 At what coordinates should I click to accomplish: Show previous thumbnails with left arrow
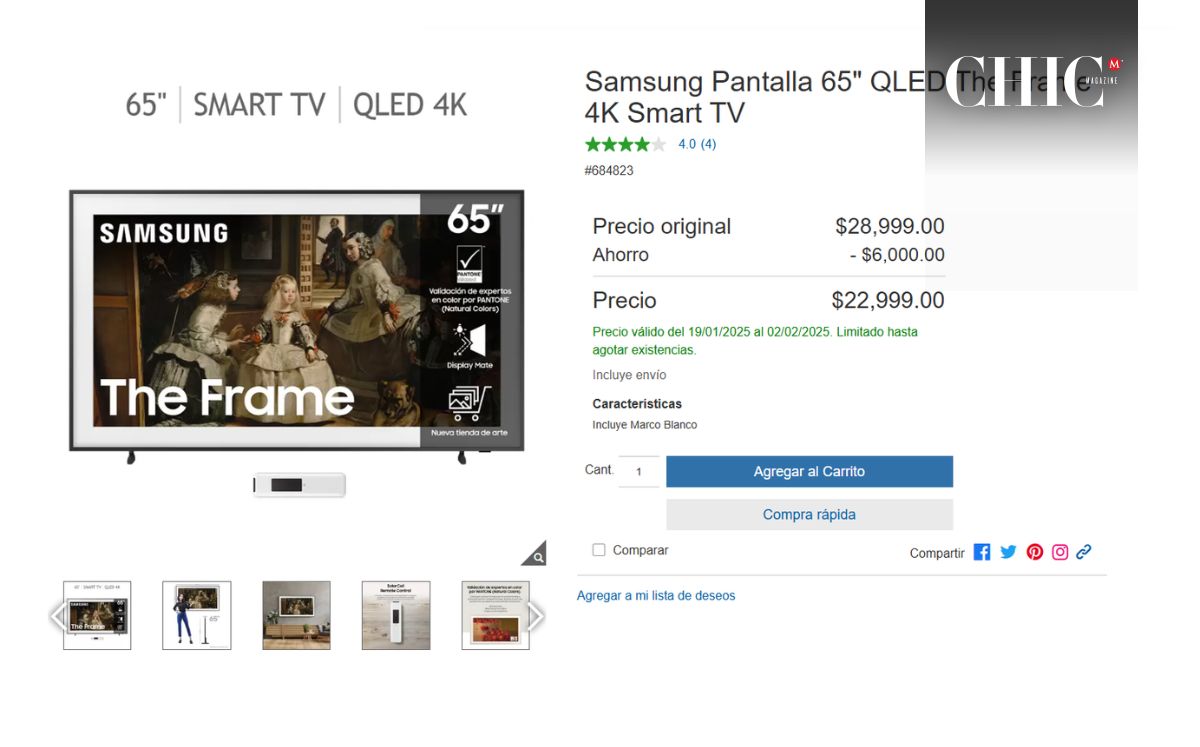(x=58, y=616)
